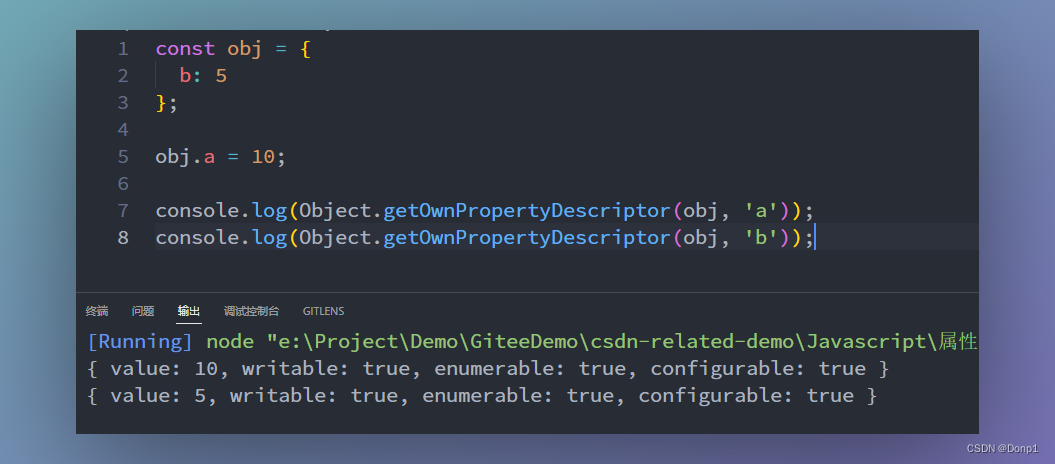The width and height of the screenshot is (1055, 464).
Task: Switch to the 问题 panel tab
Action: coord(143,311)
